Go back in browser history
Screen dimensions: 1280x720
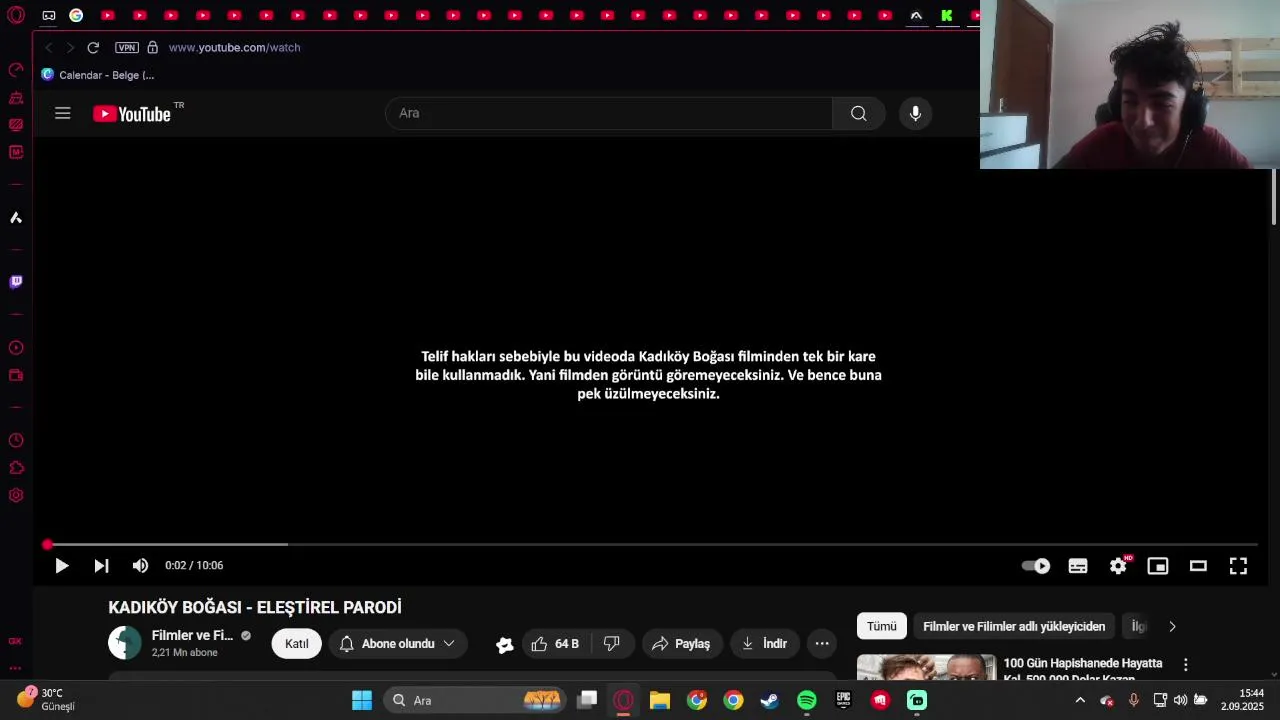coord(48,48)
